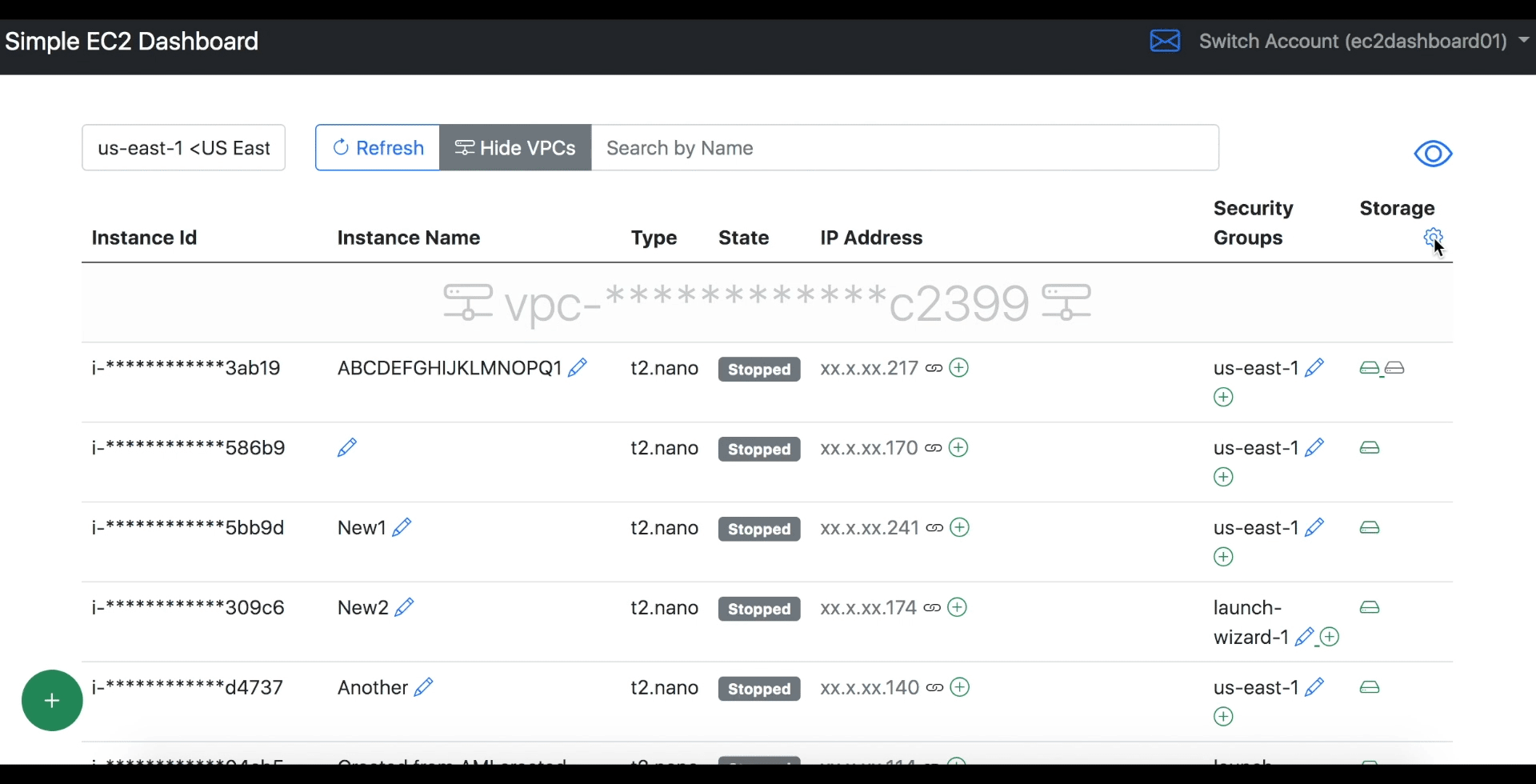Click the Refresh button
Image resolution: width=1536 pixels, height=784 pixels.
point(378,148)
